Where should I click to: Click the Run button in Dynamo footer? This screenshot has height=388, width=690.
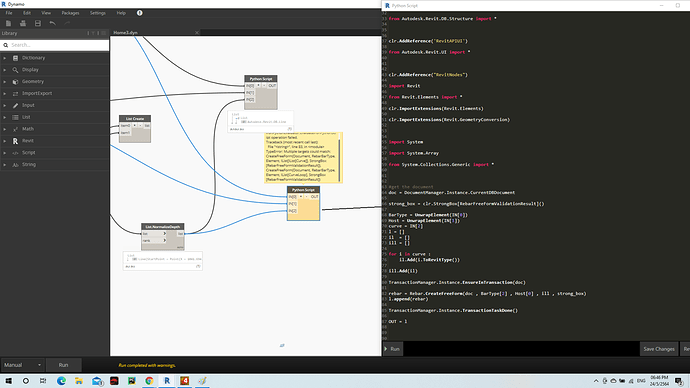click(x=63, y=365)
